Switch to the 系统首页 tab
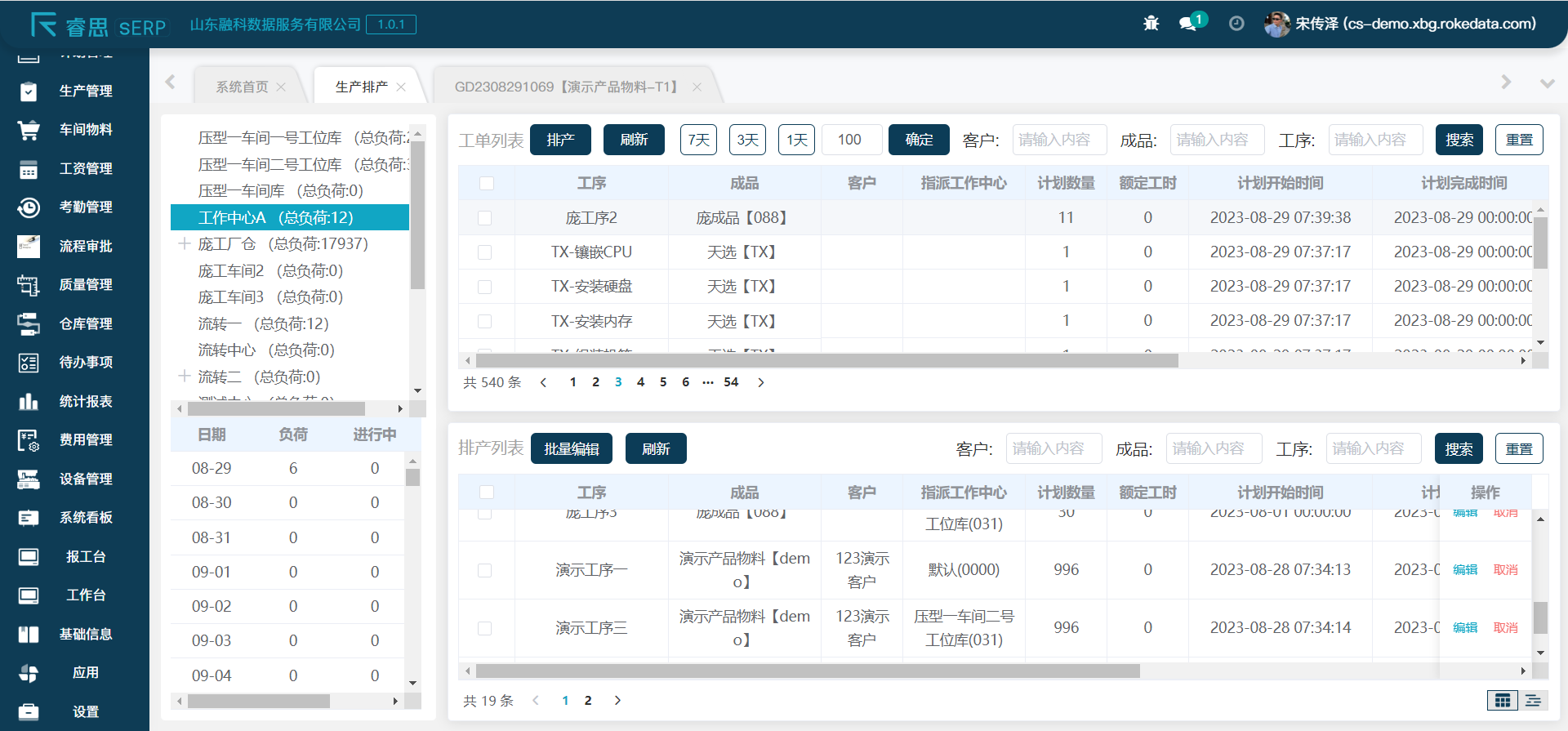Screen dimensions: 1568x731 (242, 87)
